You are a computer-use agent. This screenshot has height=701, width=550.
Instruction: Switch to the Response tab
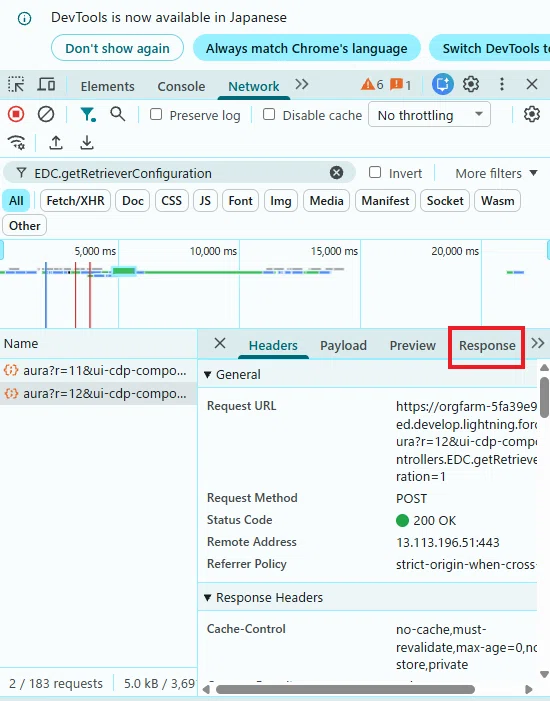487,346
